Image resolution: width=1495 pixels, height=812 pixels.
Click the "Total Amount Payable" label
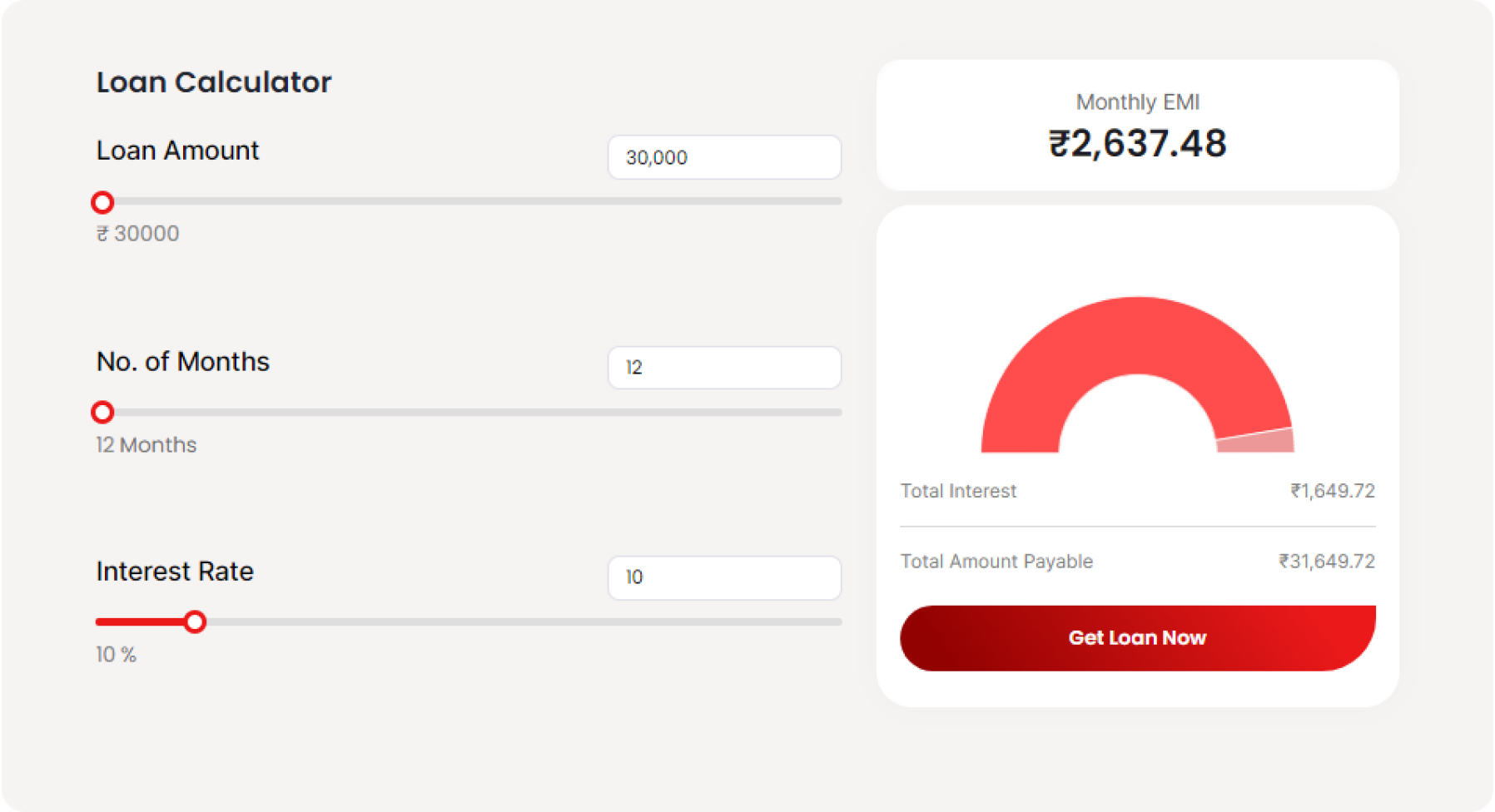tap(996, 562)
